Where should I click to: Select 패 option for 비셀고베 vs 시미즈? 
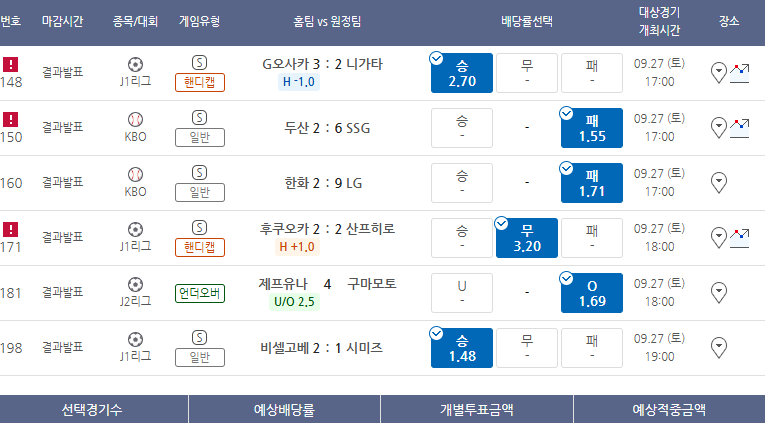(x=591, y=348)
